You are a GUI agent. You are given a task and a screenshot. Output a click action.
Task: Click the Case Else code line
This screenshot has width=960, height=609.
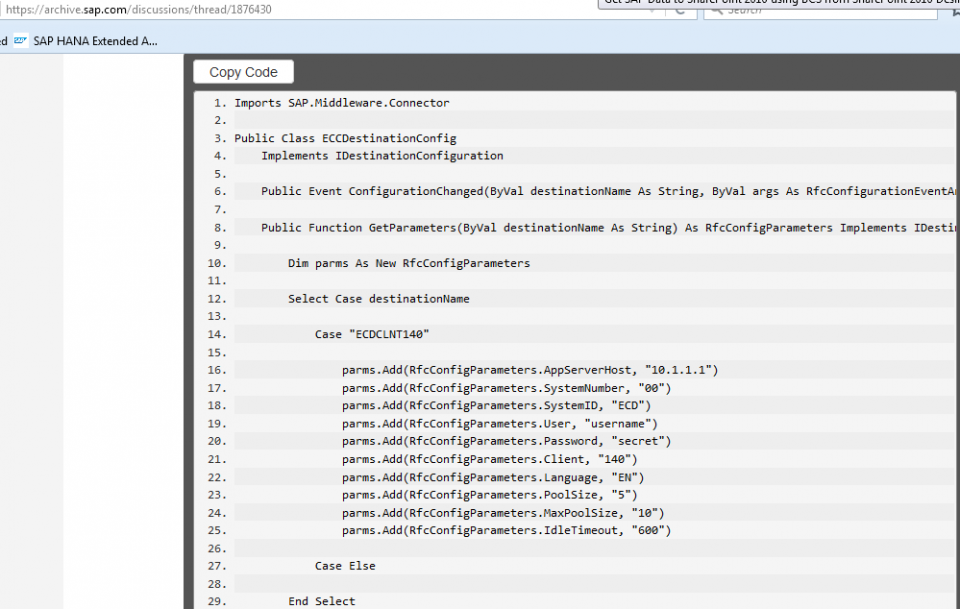point(345,566)
